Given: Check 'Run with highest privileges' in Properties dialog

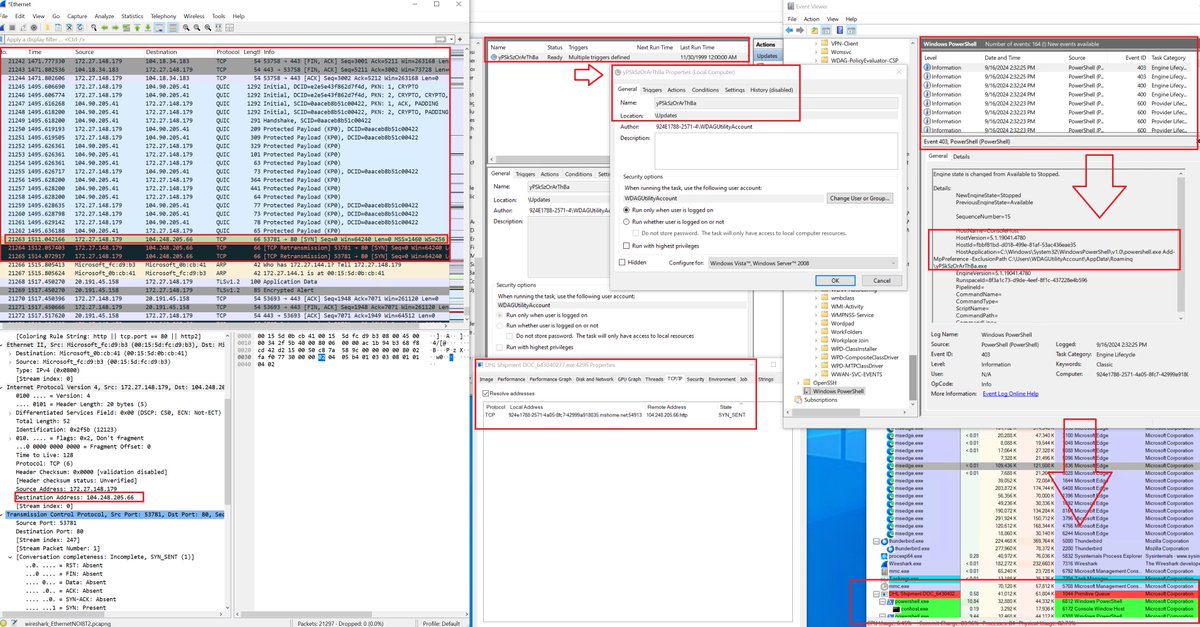Looking at the screenshot, I should pyautogui.click(x=626, y=246).
